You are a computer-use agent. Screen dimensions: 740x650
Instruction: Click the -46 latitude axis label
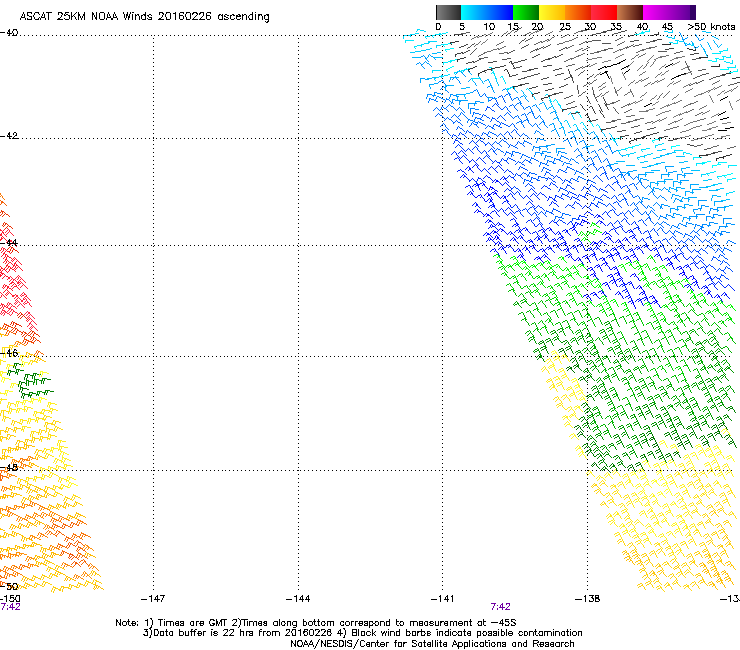9,354
